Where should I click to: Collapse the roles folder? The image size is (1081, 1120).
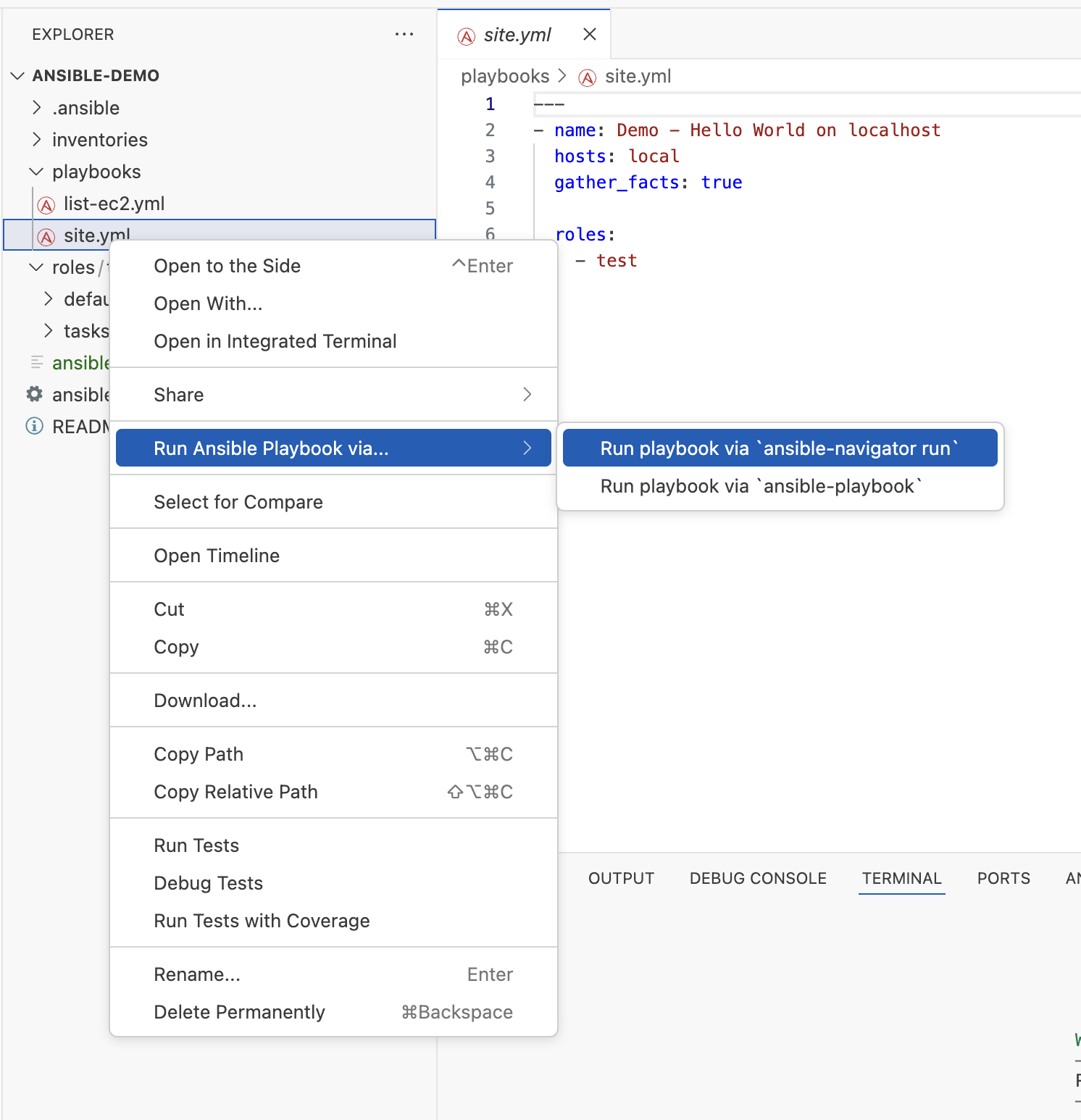pos(36,267)
